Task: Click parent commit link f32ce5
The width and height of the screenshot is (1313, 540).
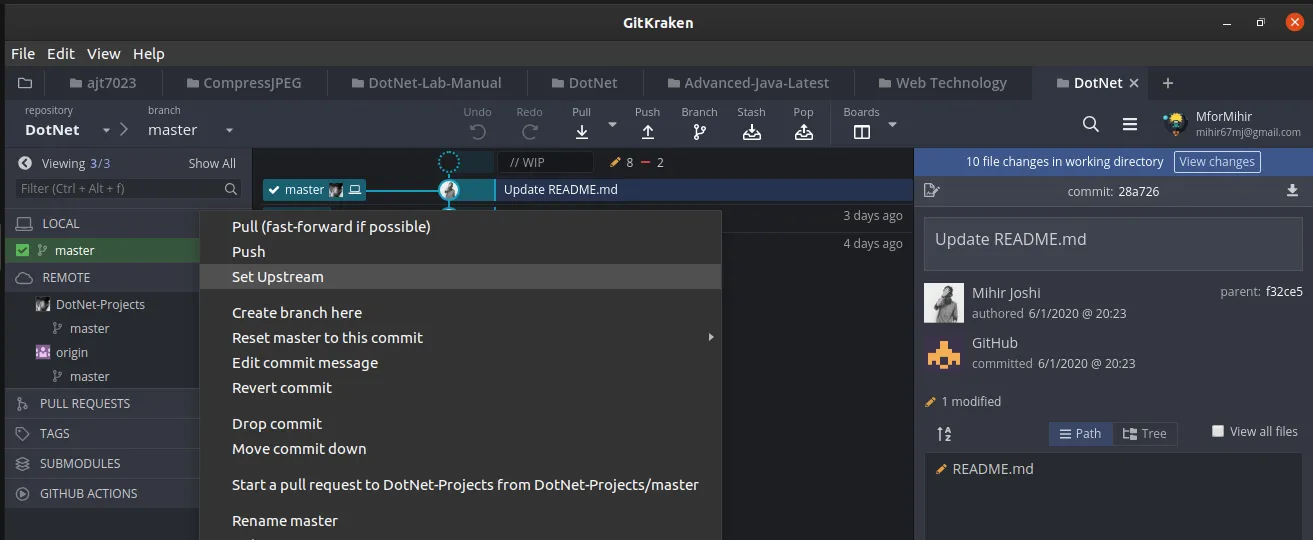Action: [x=1284, y=292]
